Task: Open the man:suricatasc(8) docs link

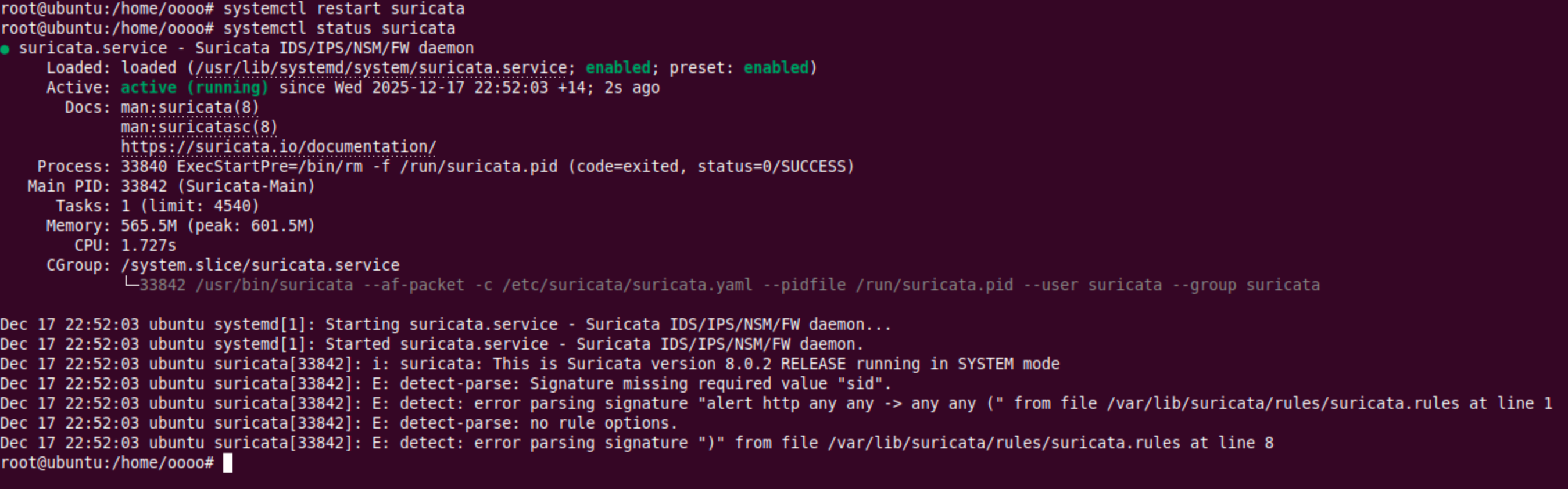Action: coord(199,128)
